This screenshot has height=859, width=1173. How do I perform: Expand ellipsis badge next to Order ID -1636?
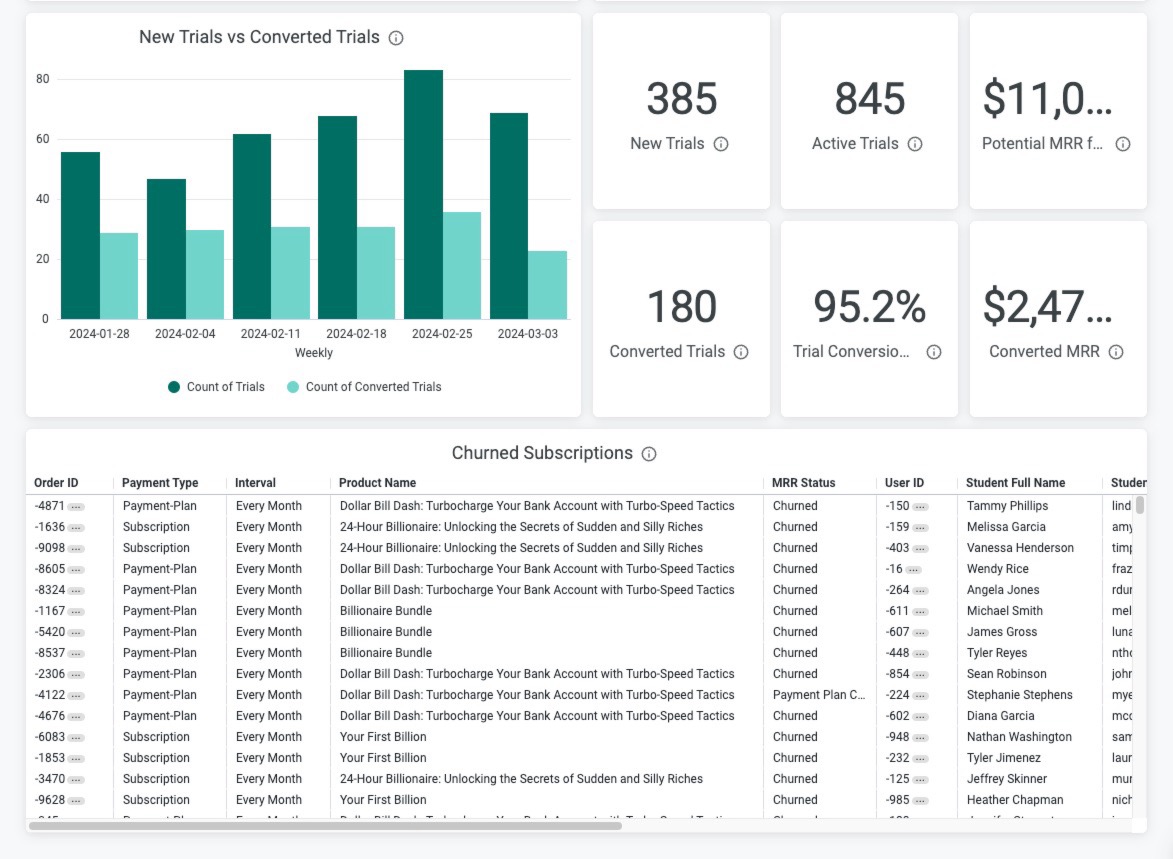point(76,528)
